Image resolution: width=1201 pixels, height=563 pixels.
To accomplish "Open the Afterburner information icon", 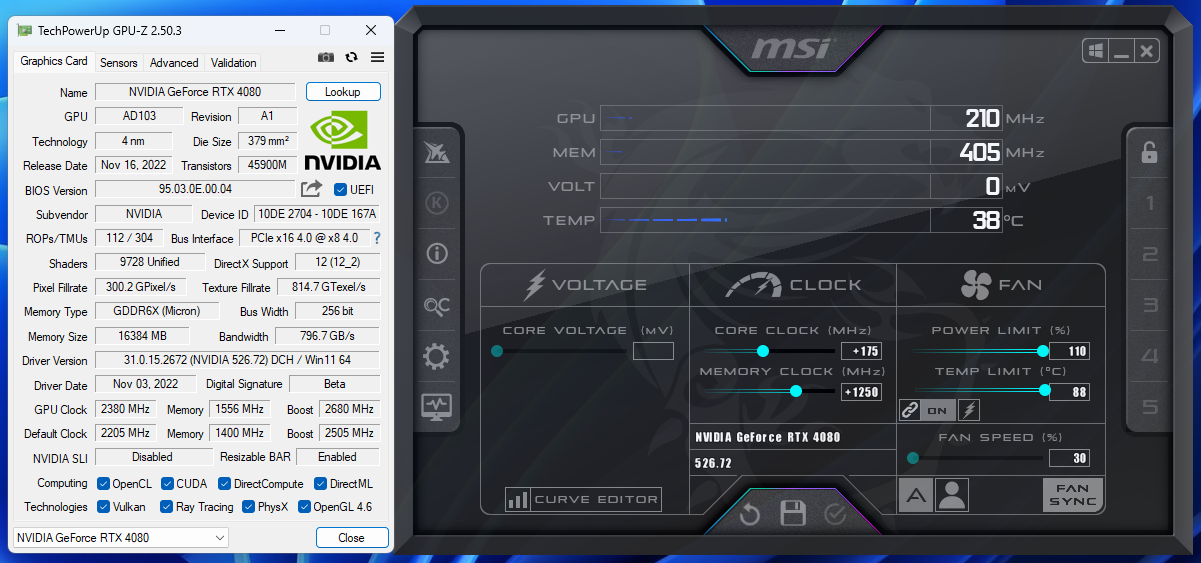I will [437, 254].
